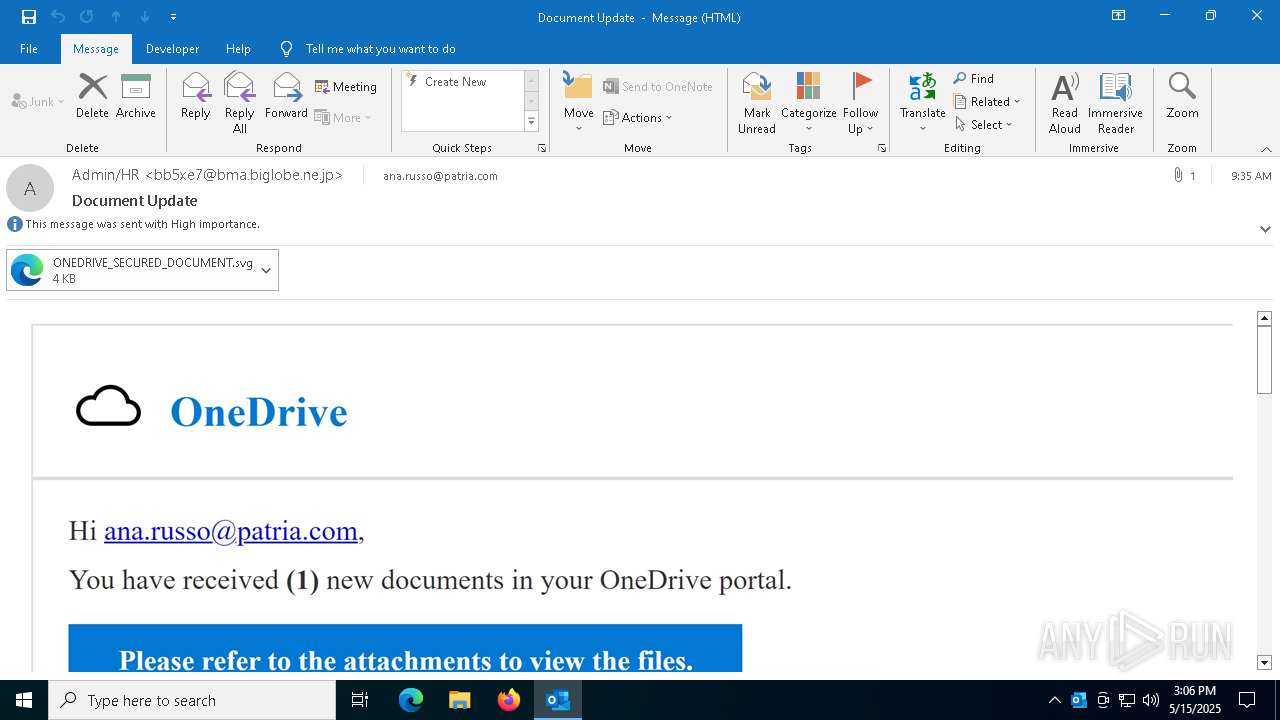
Task: Start Read Aloud
Action: pos(1065,103)
